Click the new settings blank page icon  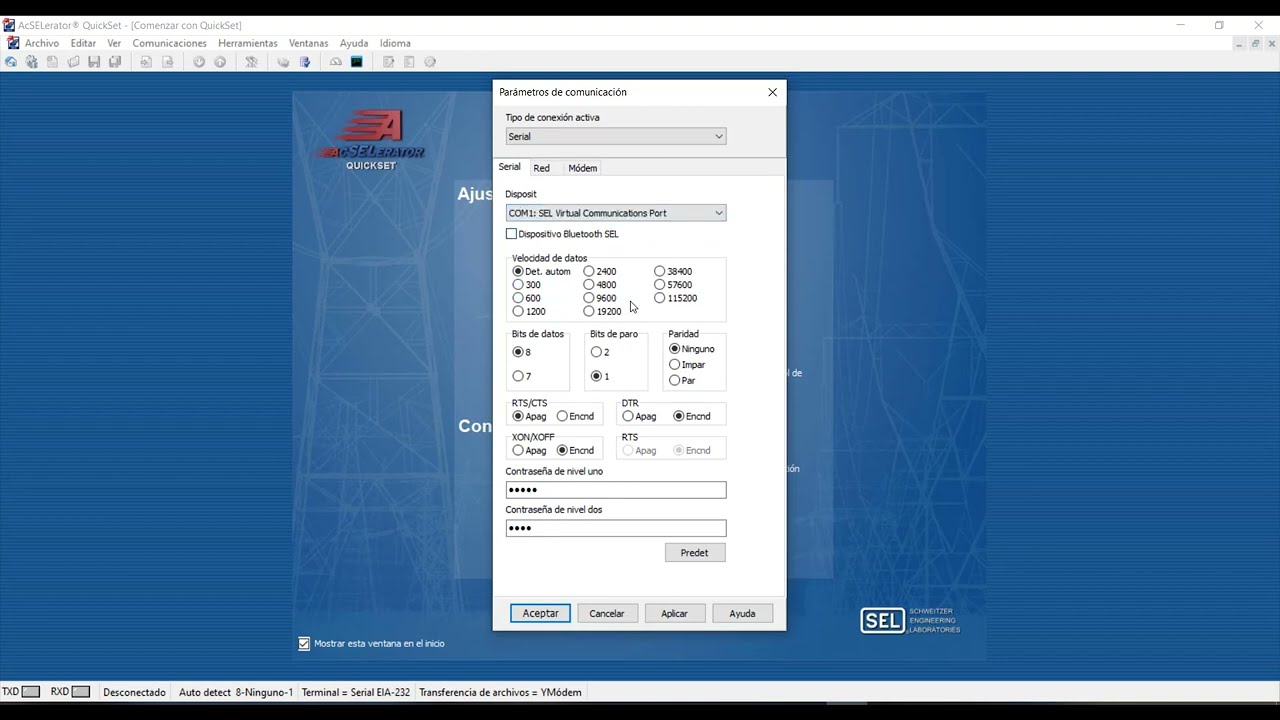[x=52, y=62]
